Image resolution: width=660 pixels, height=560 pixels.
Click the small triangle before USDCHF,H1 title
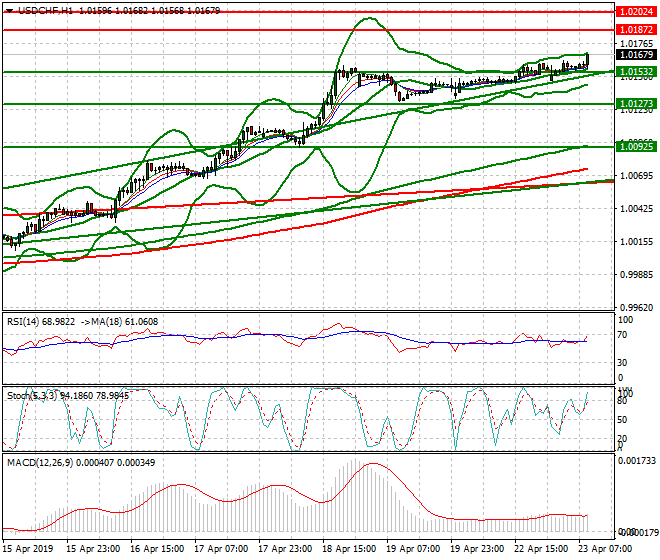click(x=9, y=11)
